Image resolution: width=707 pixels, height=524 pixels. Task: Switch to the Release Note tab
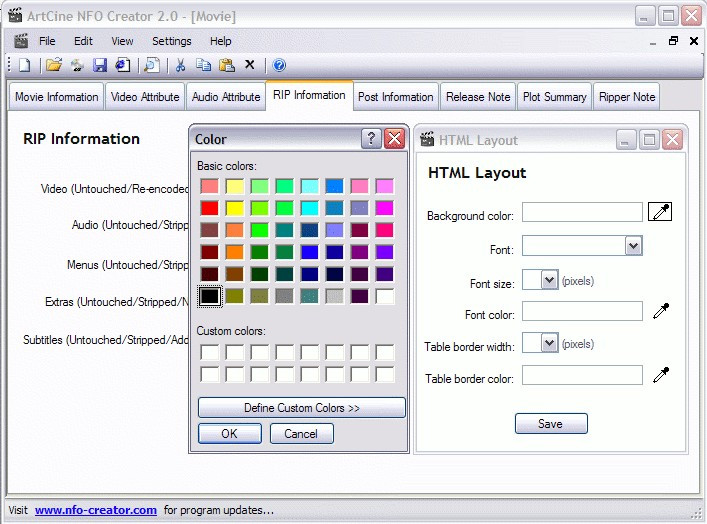478,97
